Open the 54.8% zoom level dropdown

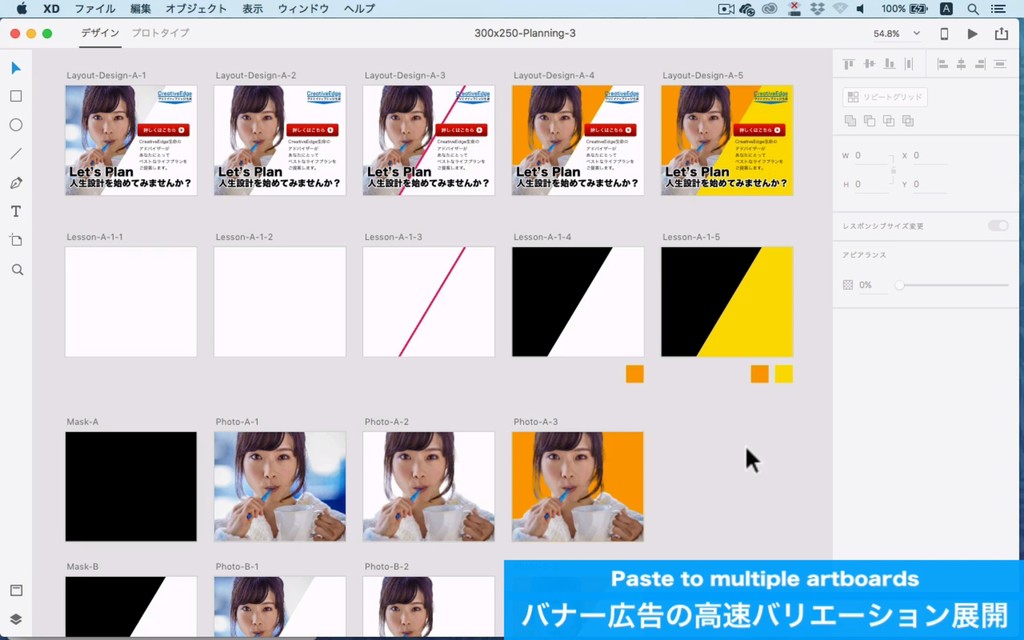click(897, 33)
